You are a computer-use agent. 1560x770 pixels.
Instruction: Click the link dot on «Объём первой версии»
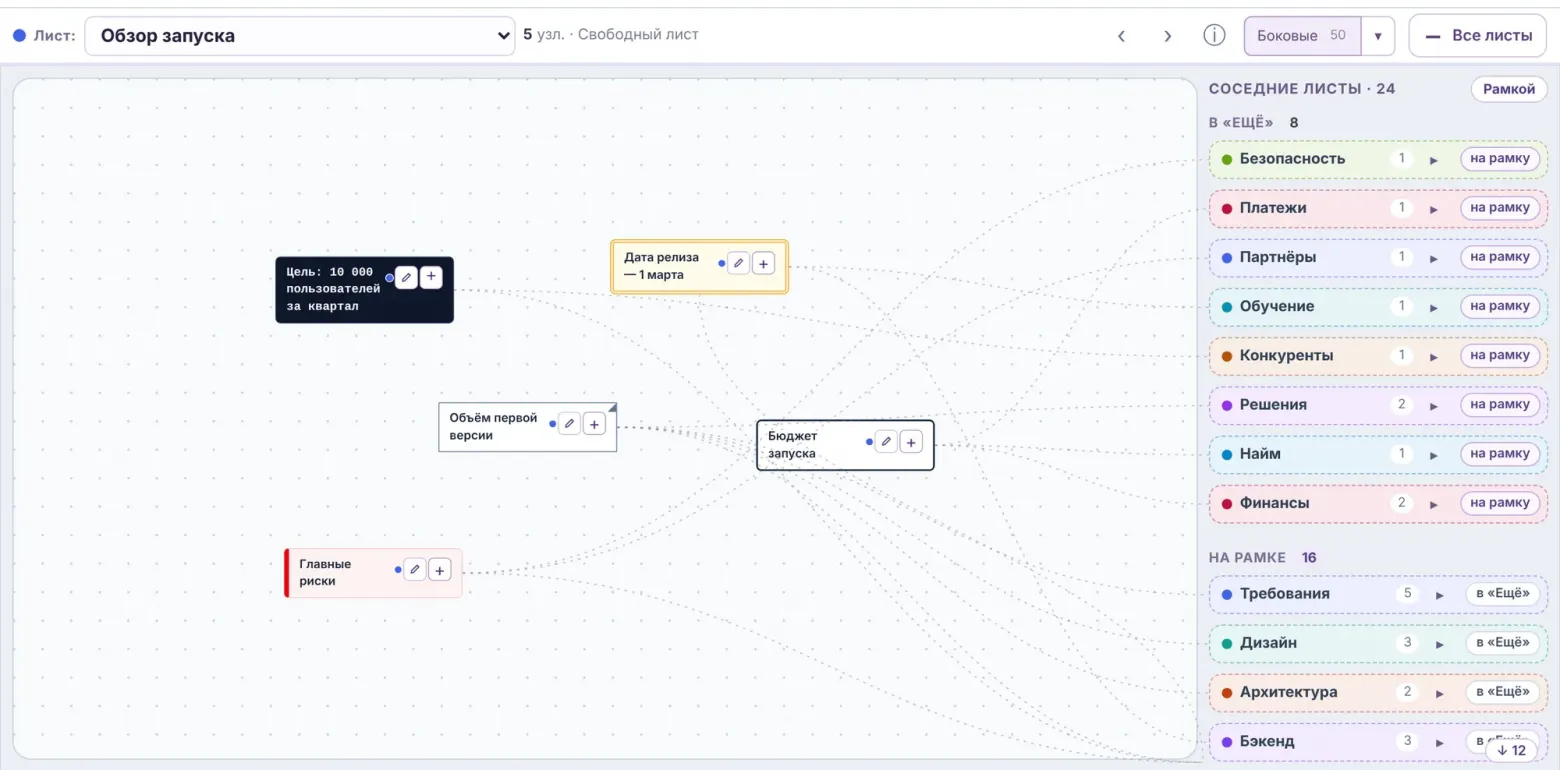coord(552,424)
